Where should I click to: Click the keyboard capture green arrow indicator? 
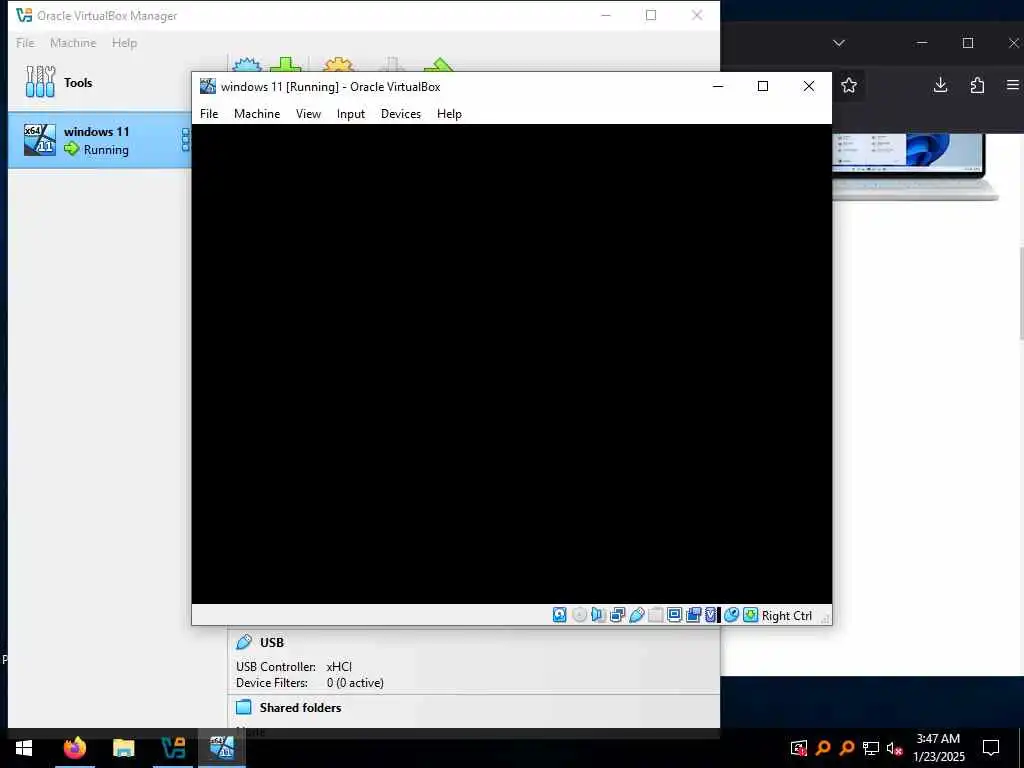(x=750, y=615)
